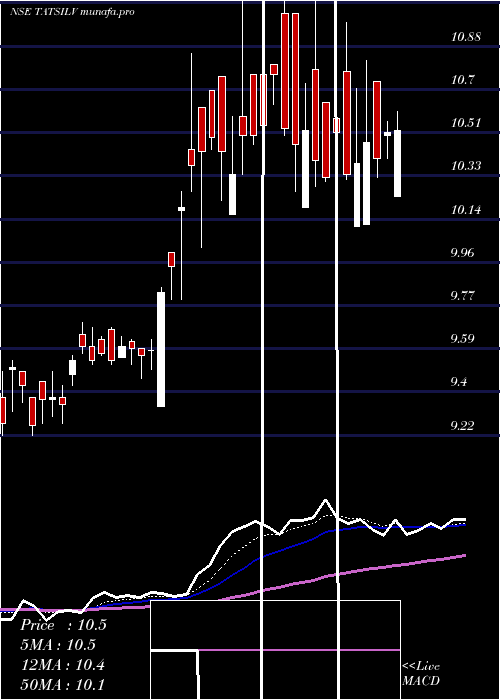500x700 pixels.
Task: Click the <<Live MACD label
Action: 421,673
